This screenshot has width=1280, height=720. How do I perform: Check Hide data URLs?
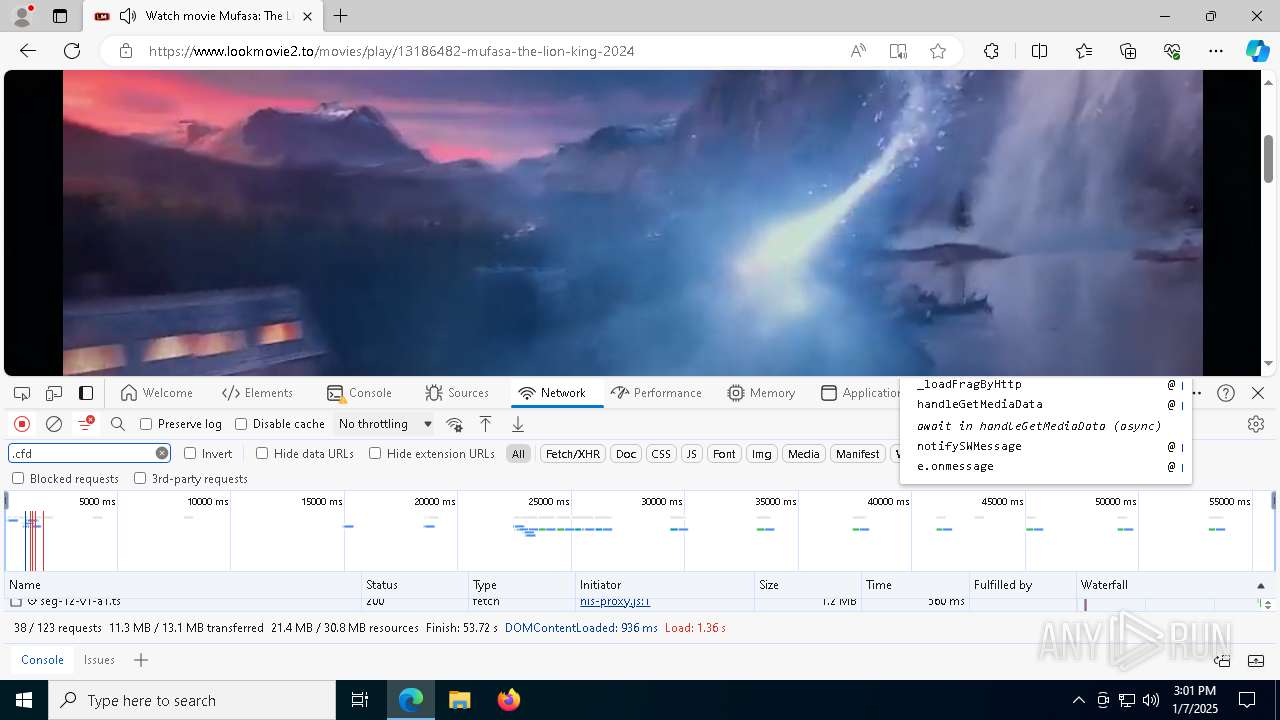click(x=262, y=453)
